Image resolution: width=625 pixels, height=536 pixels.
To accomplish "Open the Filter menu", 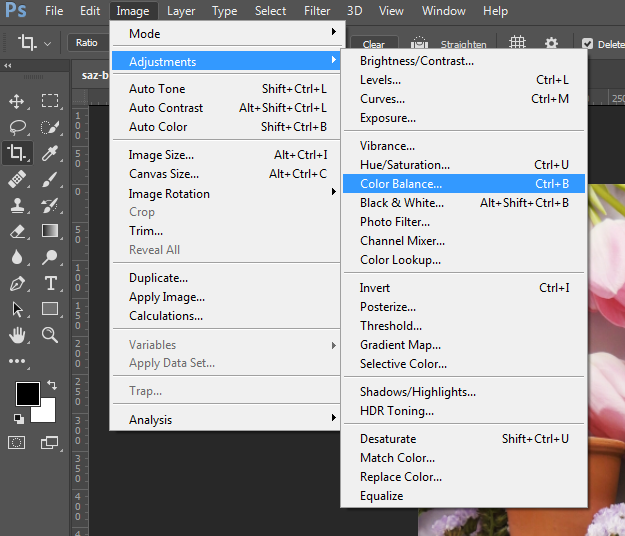I will click(317, 11).
